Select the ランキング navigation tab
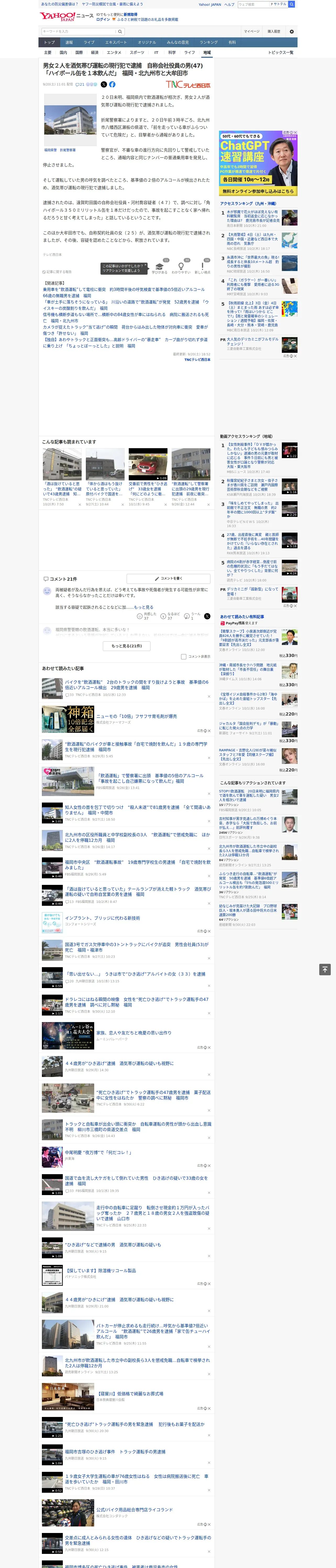Image resolution: width=336 pixels, height=1568 pixels. (209, 43)
